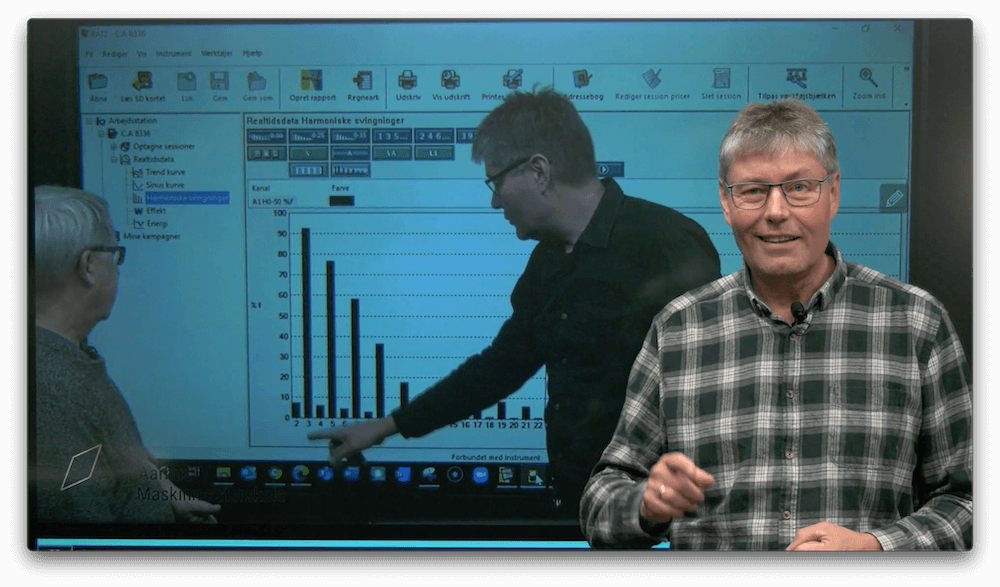Select Sinus kurve in the tree
1000x587 pixels.
click(165, 185)
